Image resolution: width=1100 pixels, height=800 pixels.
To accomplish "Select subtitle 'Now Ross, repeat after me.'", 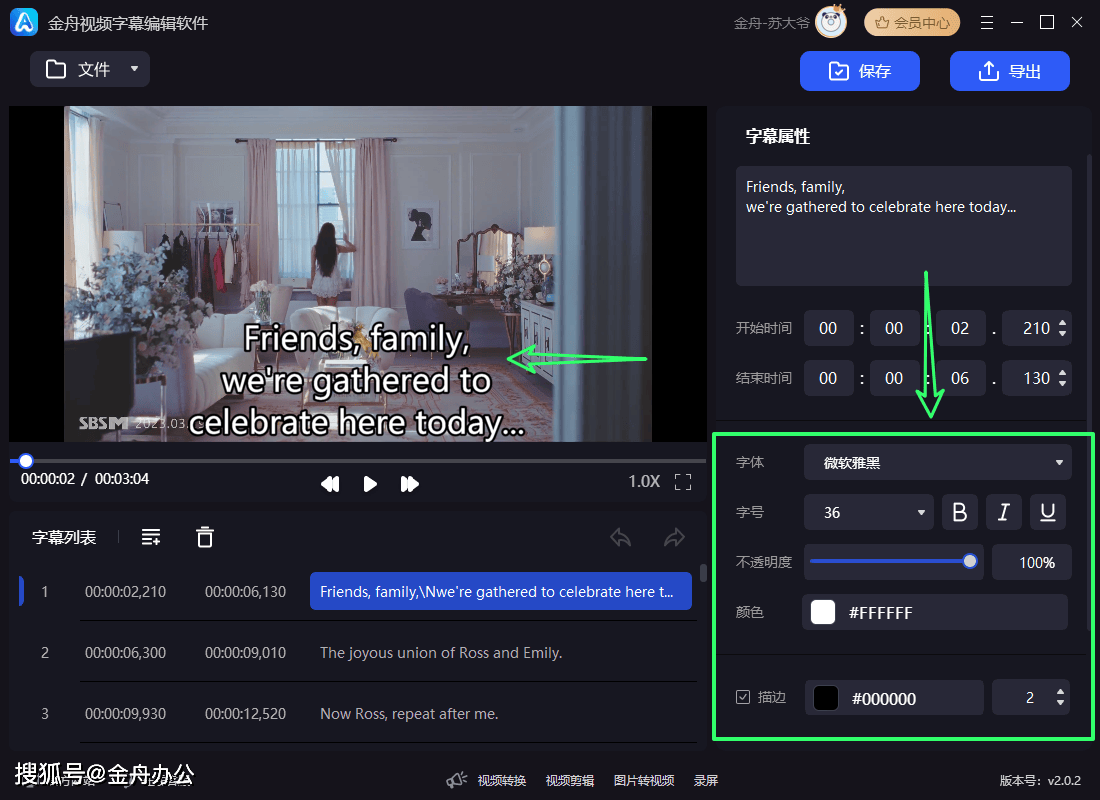I will pyautogui.click(x=409, y=714).
